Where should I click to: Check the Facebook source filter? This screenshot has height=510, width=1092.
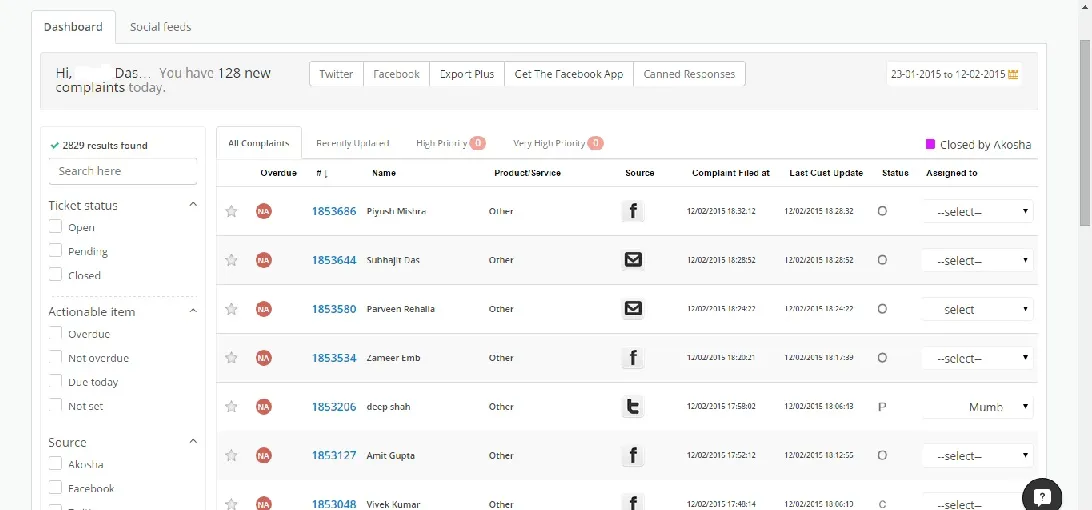56,488
